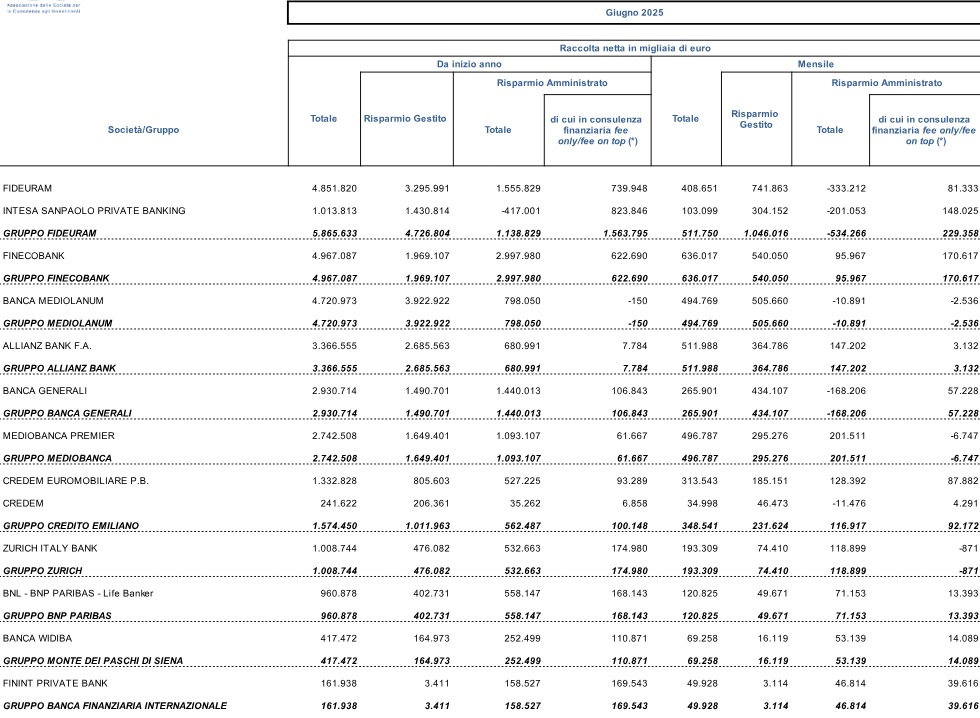980x718 pixels.
Task: Click Mediobanca Premier monthly value 201.511
Action: (x=848, y=436)
